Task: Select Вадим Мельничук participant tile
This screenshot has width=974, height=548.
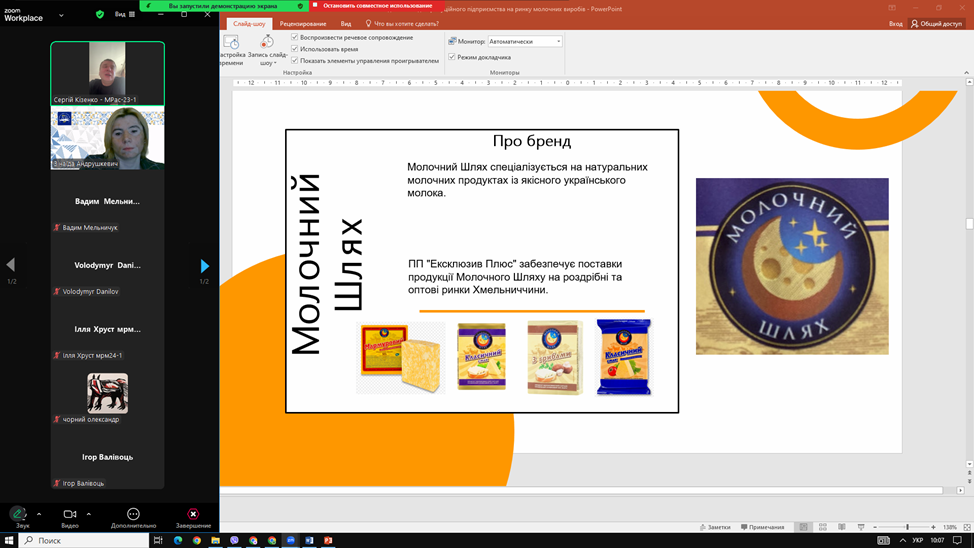Action: coord(107,202)
